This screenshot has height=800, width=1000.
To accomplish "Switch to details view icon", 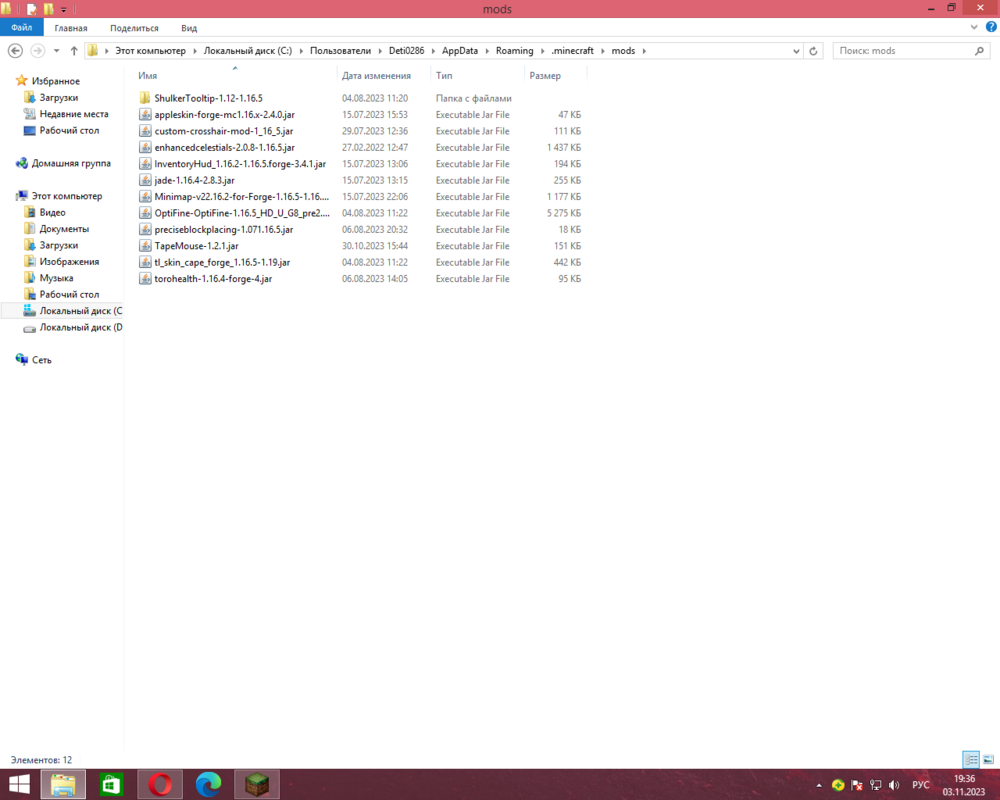I will [x=971, y=759].
